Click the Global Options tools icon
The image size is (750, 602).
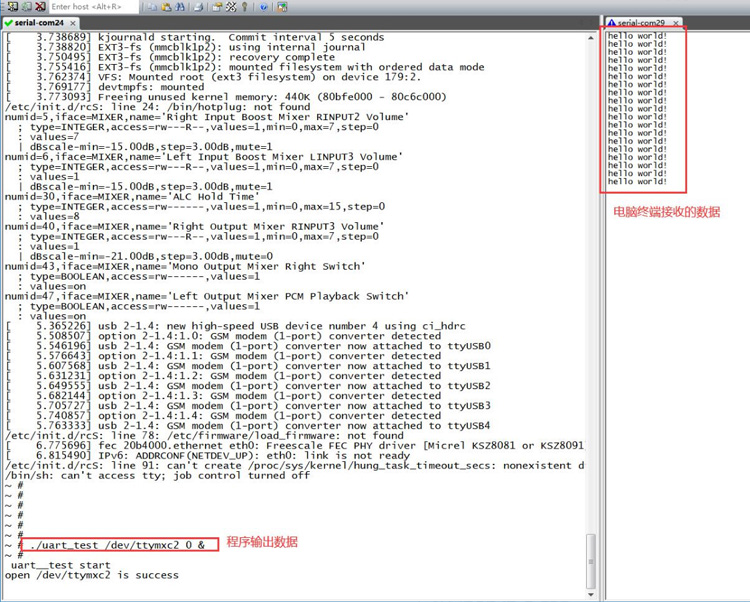coord(231,7)
